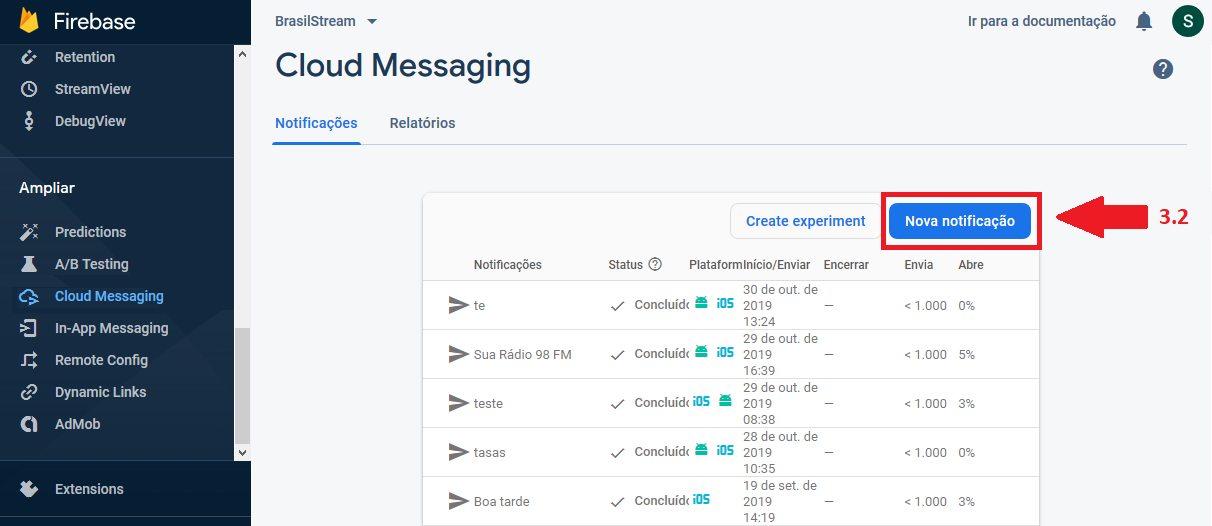This screenshot has width=1212, height=526.
Task: Click the Notificações column header
Action: [x=508, y=265]
